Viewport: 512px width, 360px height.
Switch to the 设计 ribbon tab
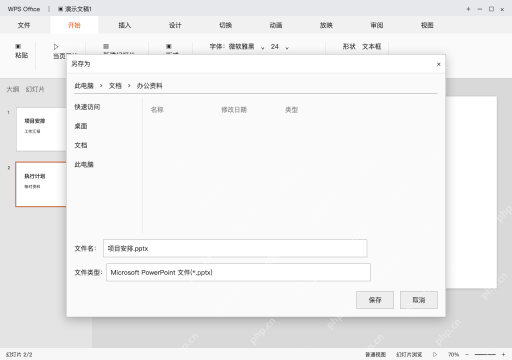tap(175, 25)
